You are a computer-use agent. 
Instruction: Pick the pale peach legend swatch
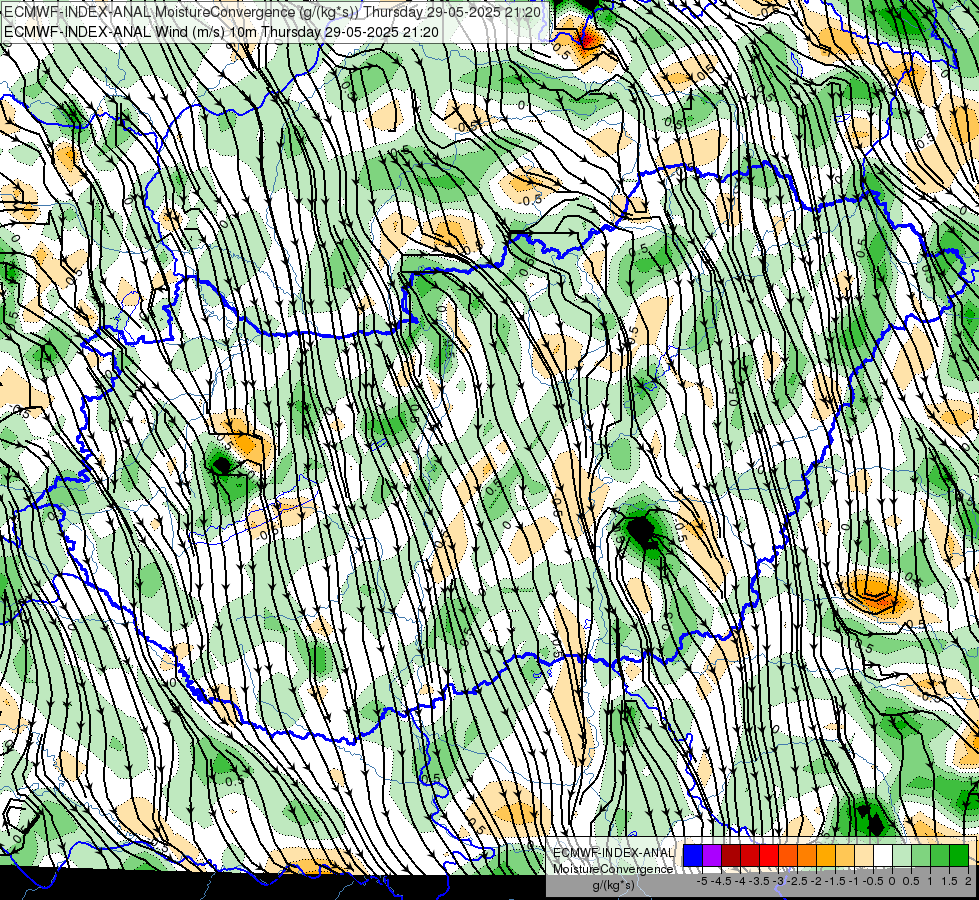click(x=865, y=855)
